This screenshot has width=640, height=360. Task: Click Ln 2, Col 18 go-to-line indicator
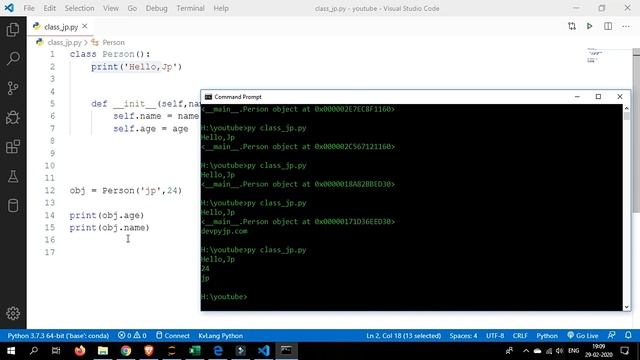coord(404,336)
